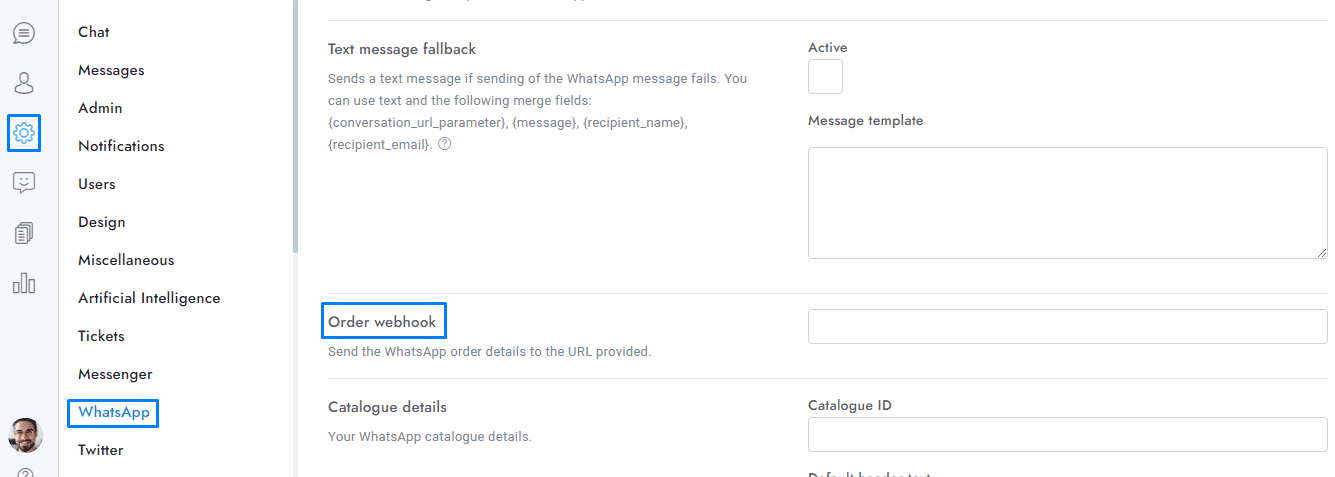Click the settings sidebar scrollbar
This screenshot has height=477, width=1335.
295,125
